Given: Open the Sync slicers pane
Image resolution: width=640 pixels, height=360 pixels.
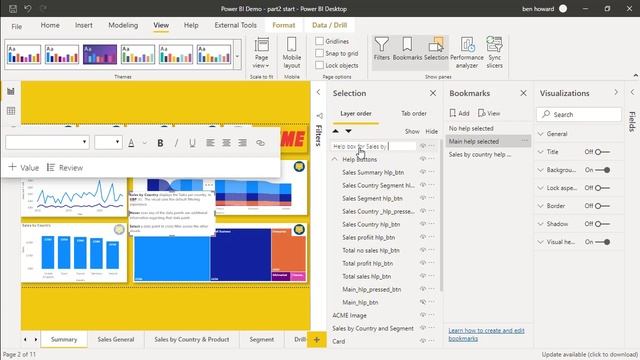Looking at the screenshot, I should (494, 53).
